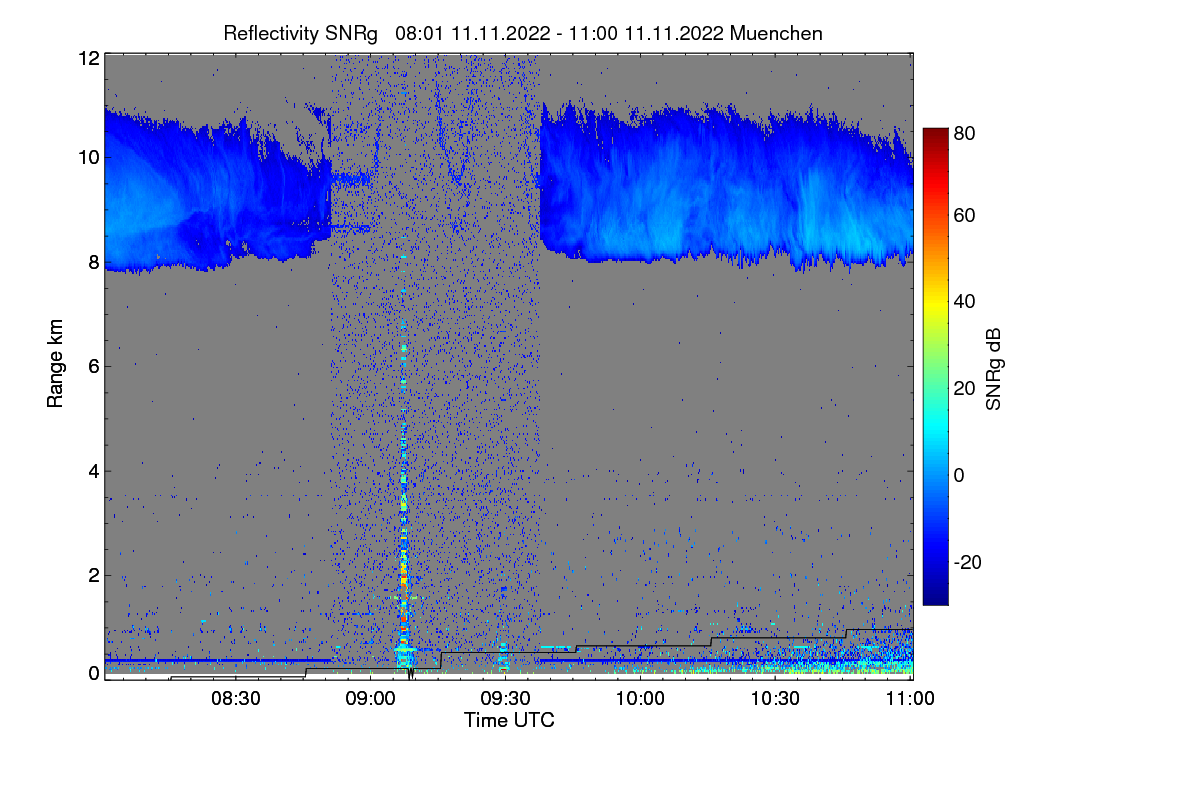Click the plot title 'Reflectivity SNRg'
The height and width of the screenshot is (800, 1200).
(301, 33)
